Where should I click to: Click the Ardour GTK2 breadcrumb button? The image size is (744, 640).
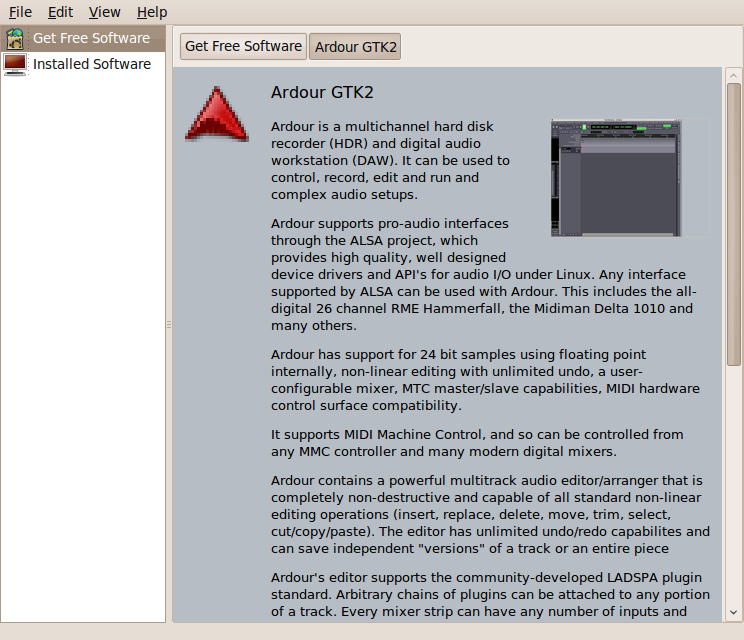click(x=355, y=47)
